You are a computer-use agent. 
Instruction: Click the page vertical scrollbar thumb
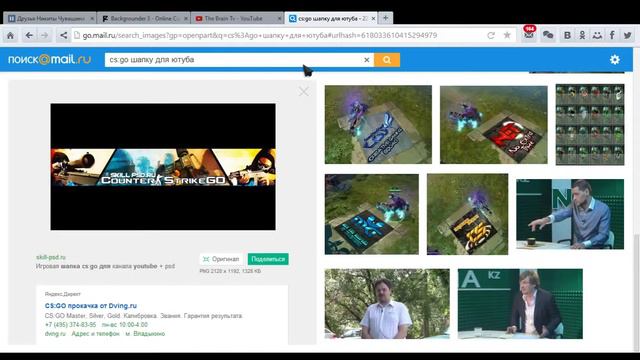pos(636,291)
